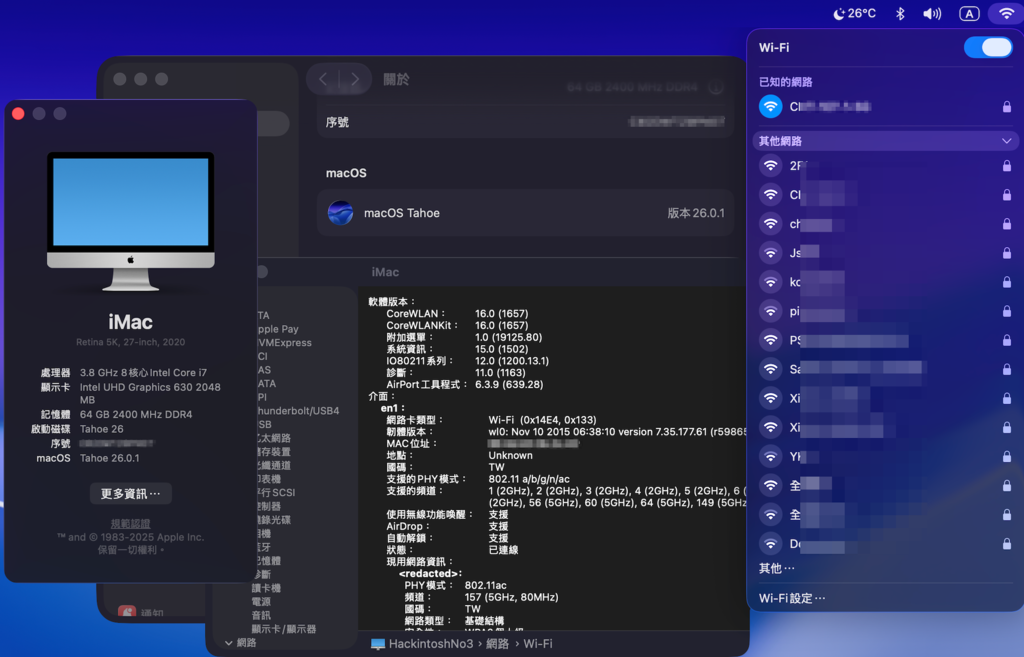Toggle the Wi-Fi switch off

[x=987, y=47]
